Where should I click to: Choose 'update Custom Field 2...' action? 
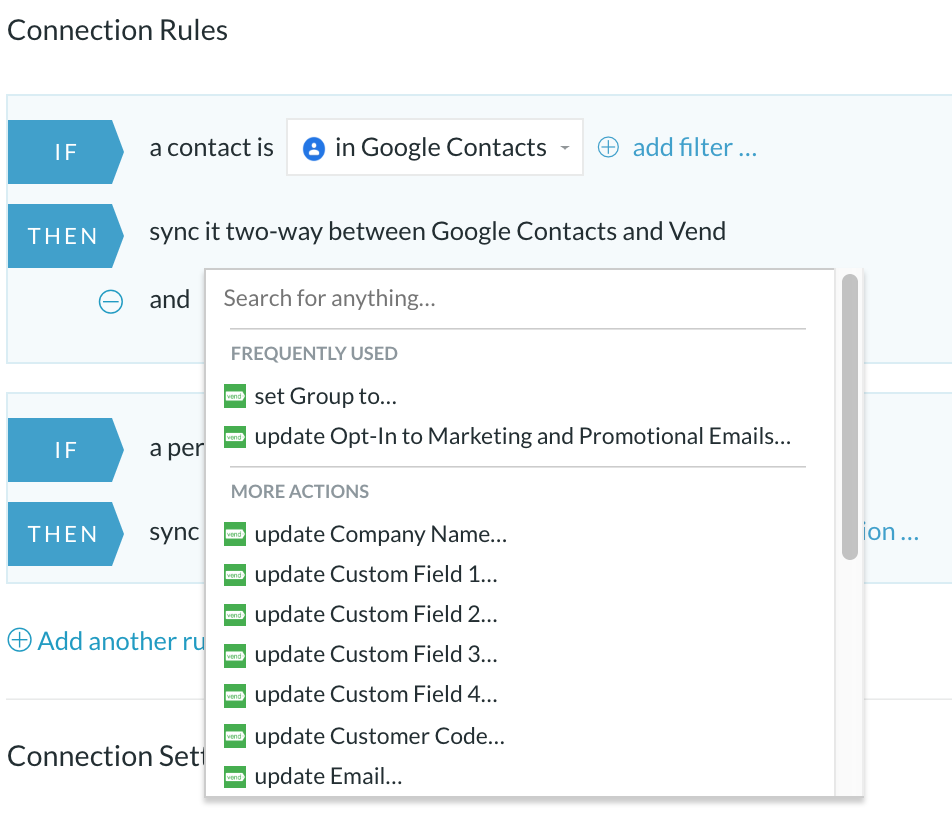coord(376,614)
